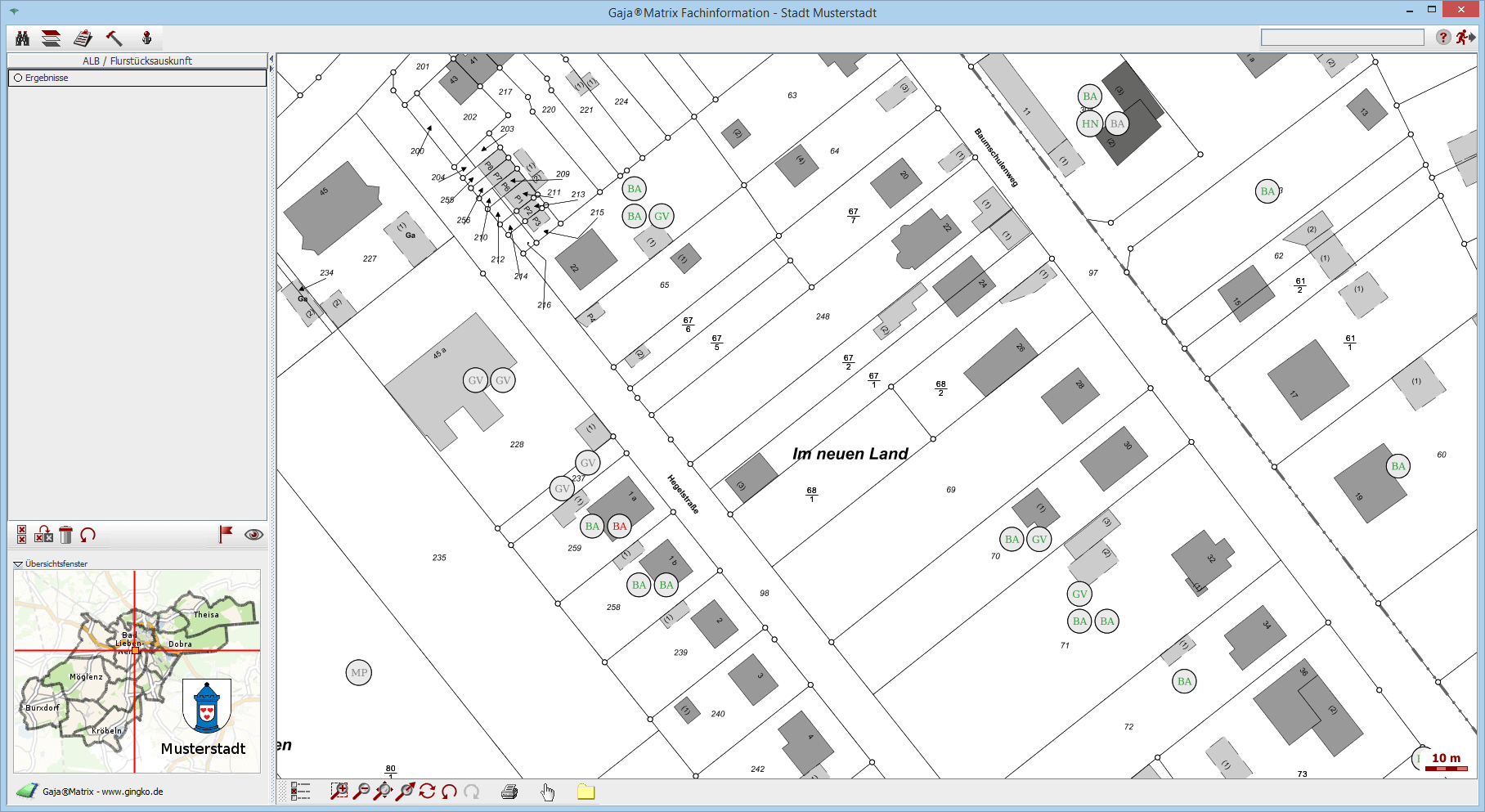Screen dimensions: 1485x812
Task: Select the Ergebnisse radio button
Action: [18, 78]
